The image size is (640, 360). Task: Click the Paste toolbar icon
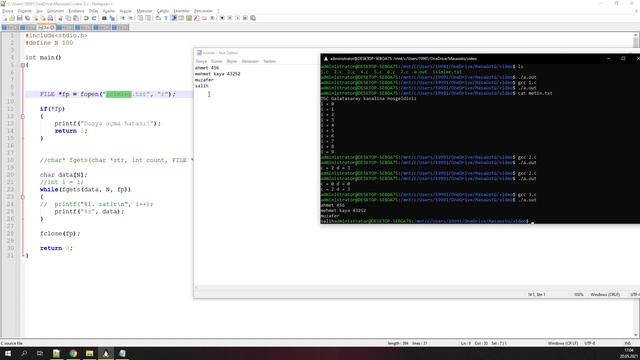pyautogui.click(x=76, y=18)
